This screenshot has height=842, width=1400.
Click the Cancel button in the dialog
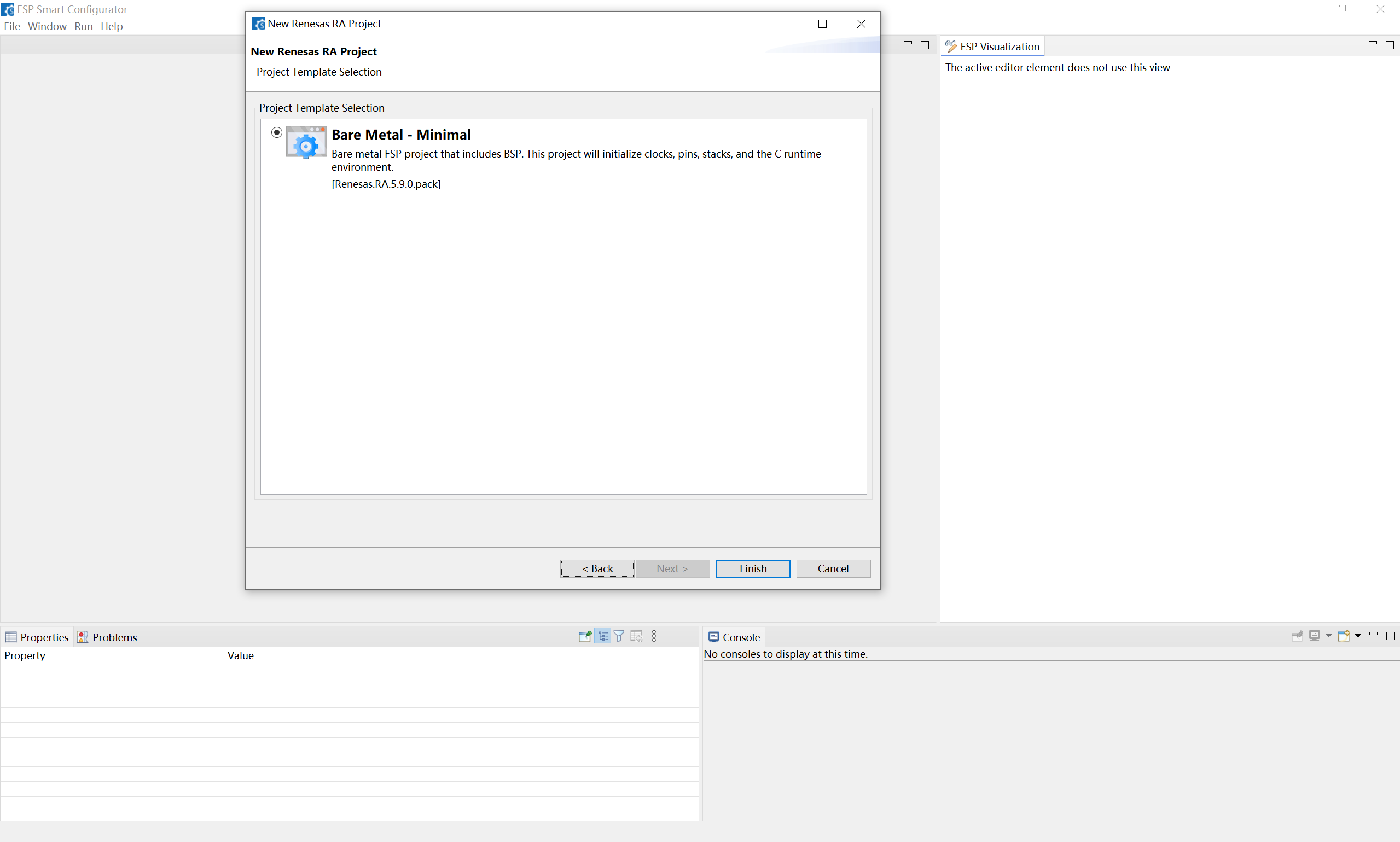tap(833, 568)
